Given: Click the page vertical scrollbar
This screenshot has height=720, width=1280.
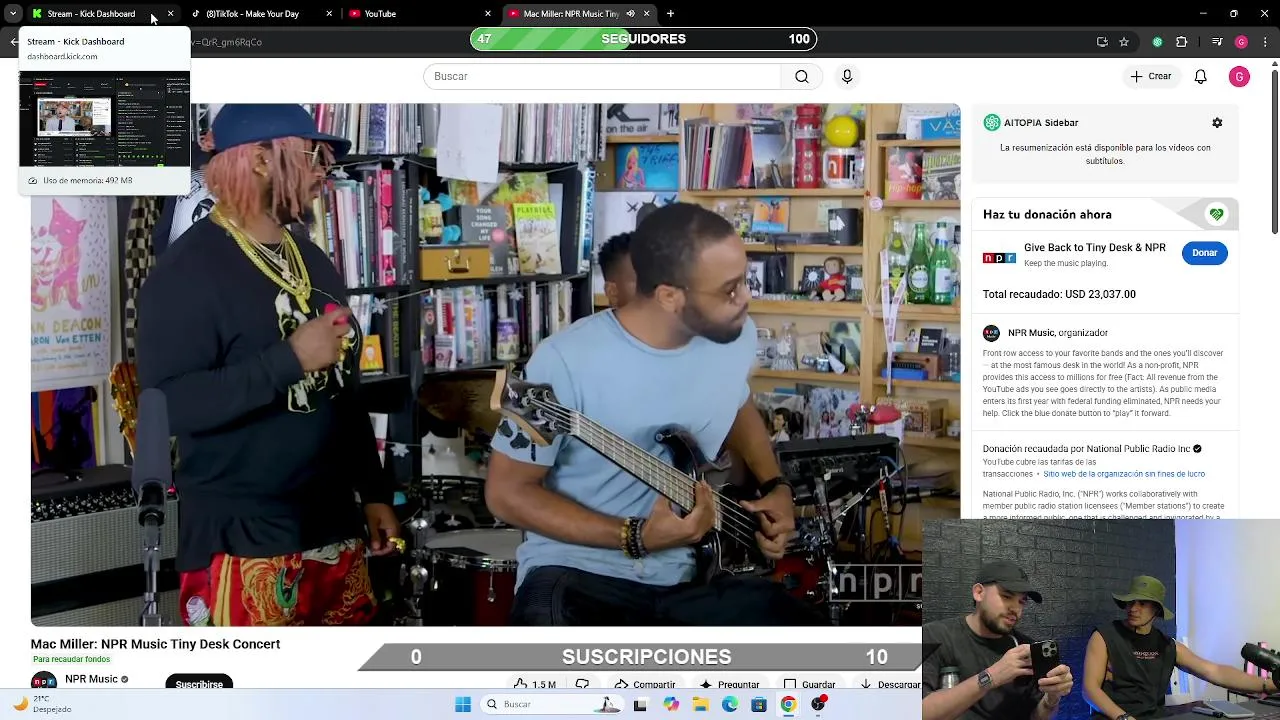Looking at the screenshot, I should click(x=1274, y=150).
